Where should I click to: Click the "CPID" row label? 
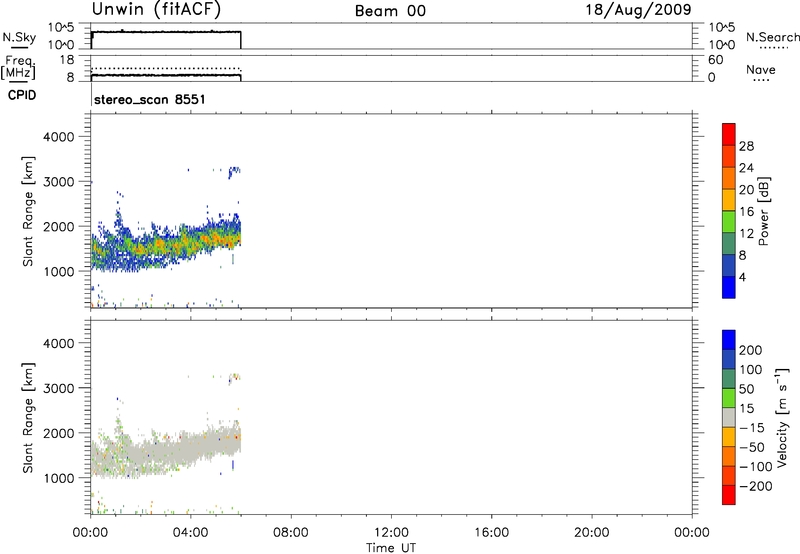click(22, 95)
